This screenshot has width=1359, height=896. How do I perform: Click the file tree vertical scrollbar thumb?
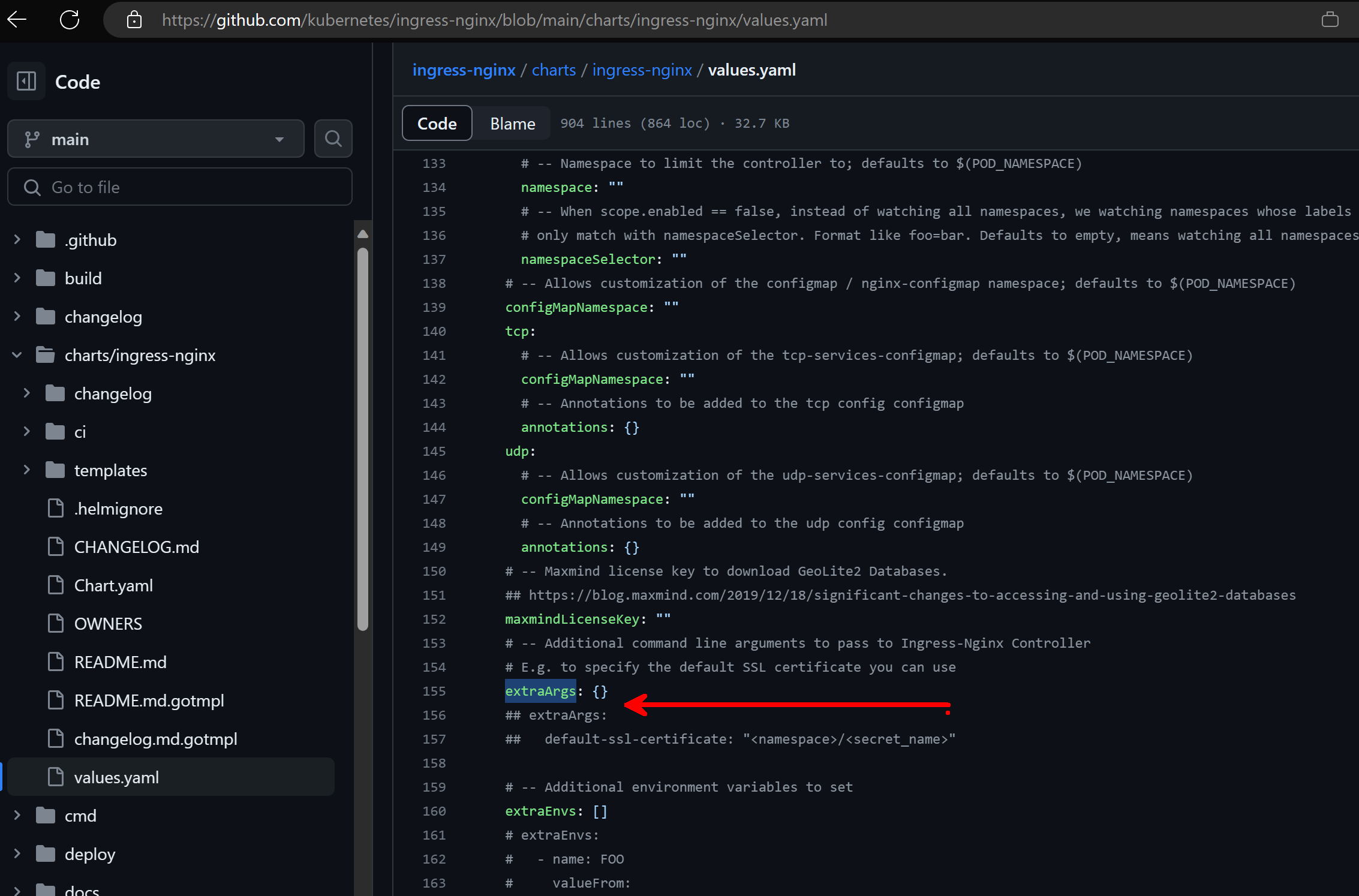coord(362,438)
